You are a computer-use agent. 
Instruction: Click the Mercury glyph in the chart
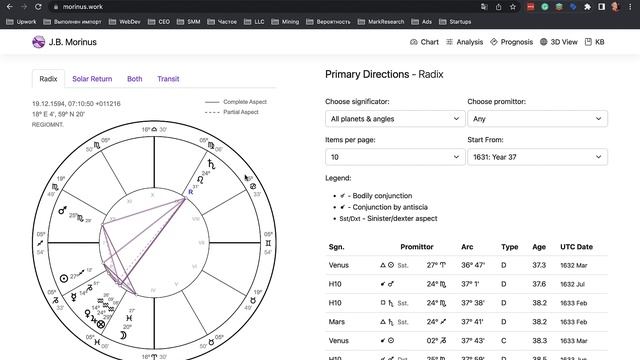pyautogui.click(x=73, y=297)
